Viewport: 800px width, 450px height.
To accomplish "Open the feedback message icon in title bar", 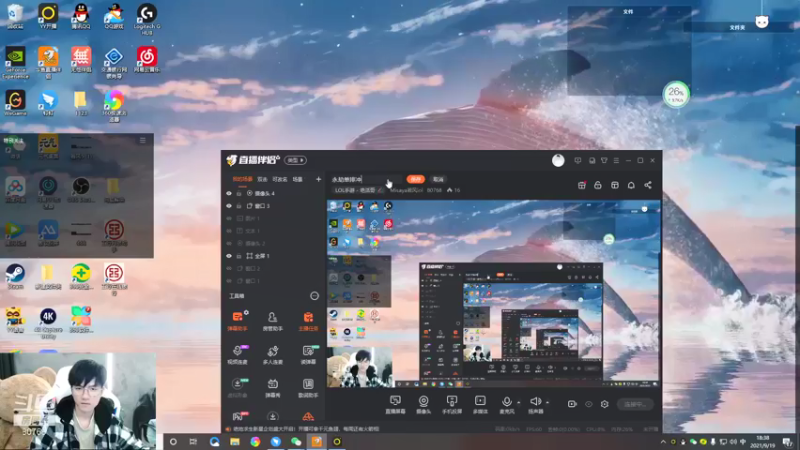I will tap(578, 160).
